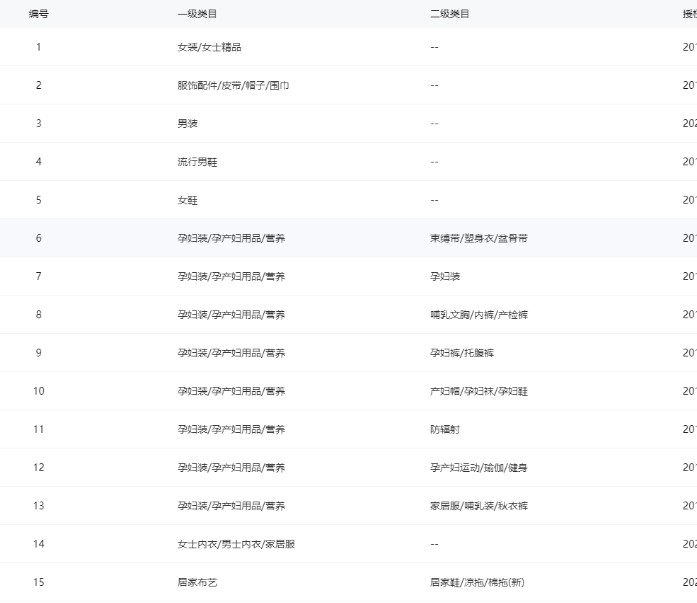The height and width of the screenshot is (603, 697).
Task: Select row number 8 cell
Action: point(39,315)
